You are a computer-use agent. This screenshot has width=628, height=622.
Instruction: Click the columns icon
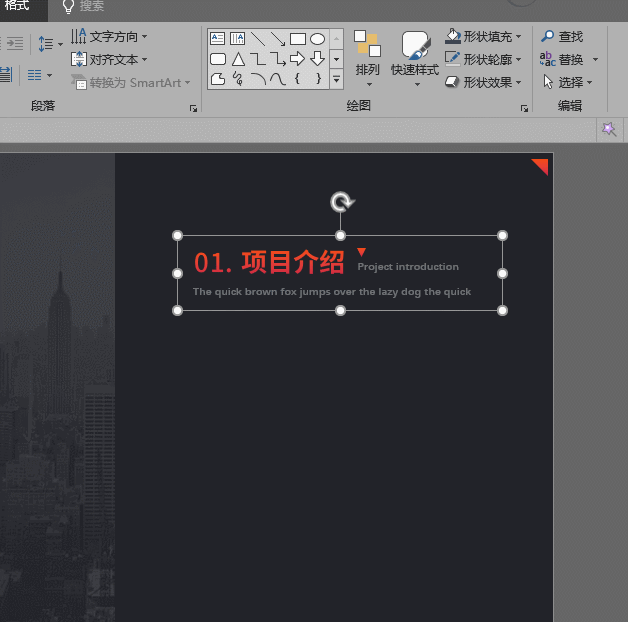tap(34, 75)
